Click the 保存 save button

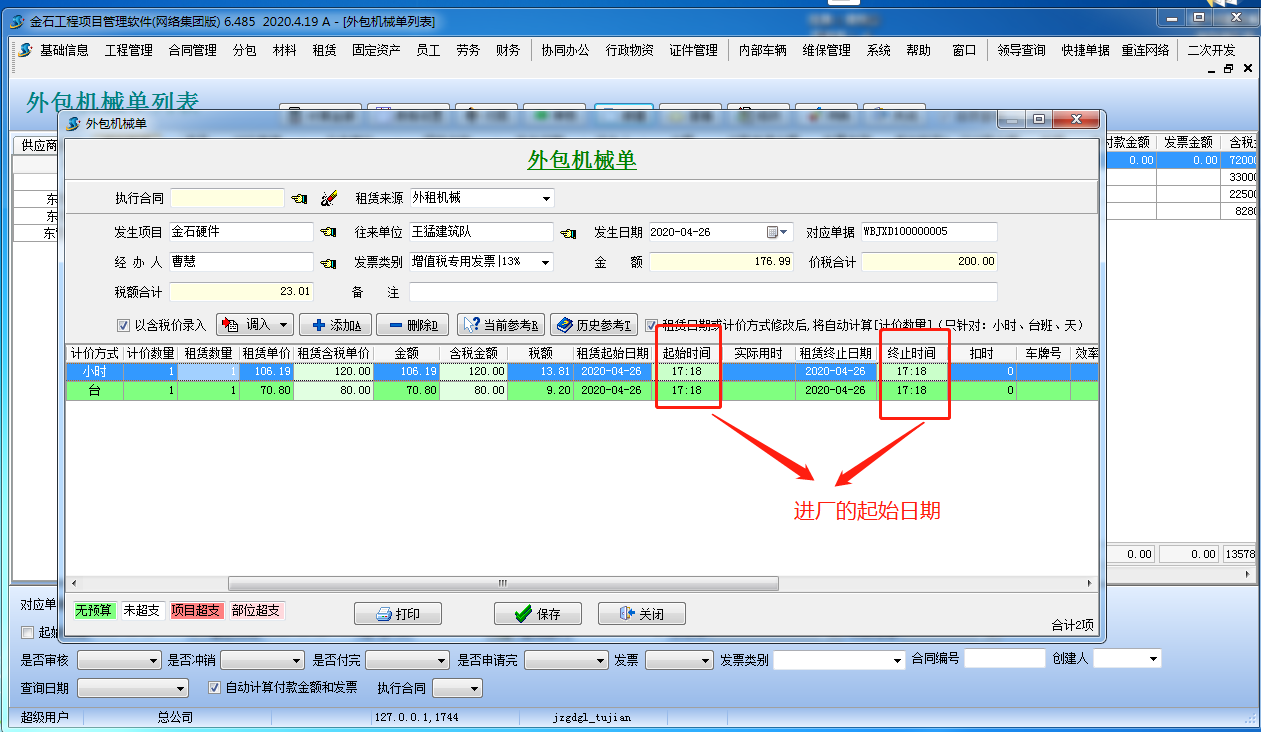tap(538, 614)
